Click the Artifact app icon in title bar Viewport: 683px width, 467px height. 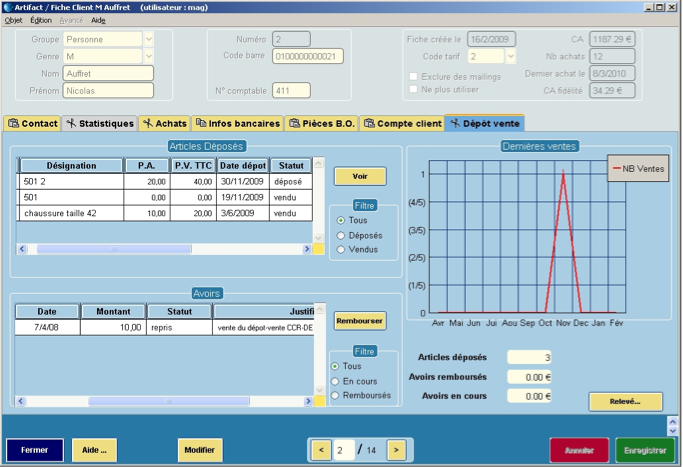tap(8, 7)
